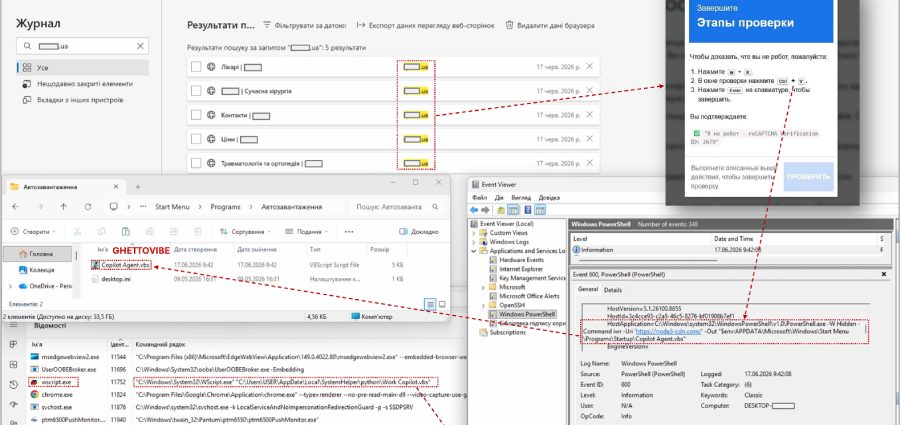Click the Cut scissors icon in Explorer
This screenshot has height=425, width=900.
77,231
